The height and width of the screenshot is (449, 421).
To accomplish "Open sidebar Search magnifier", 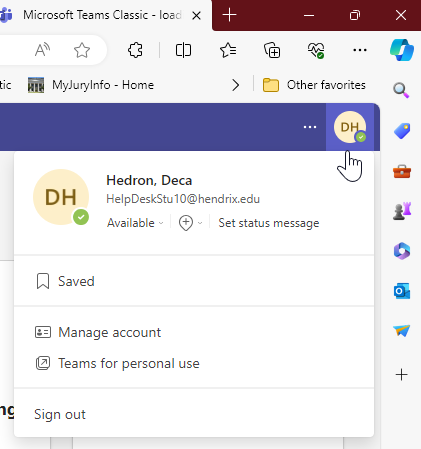I will (401, 90).
